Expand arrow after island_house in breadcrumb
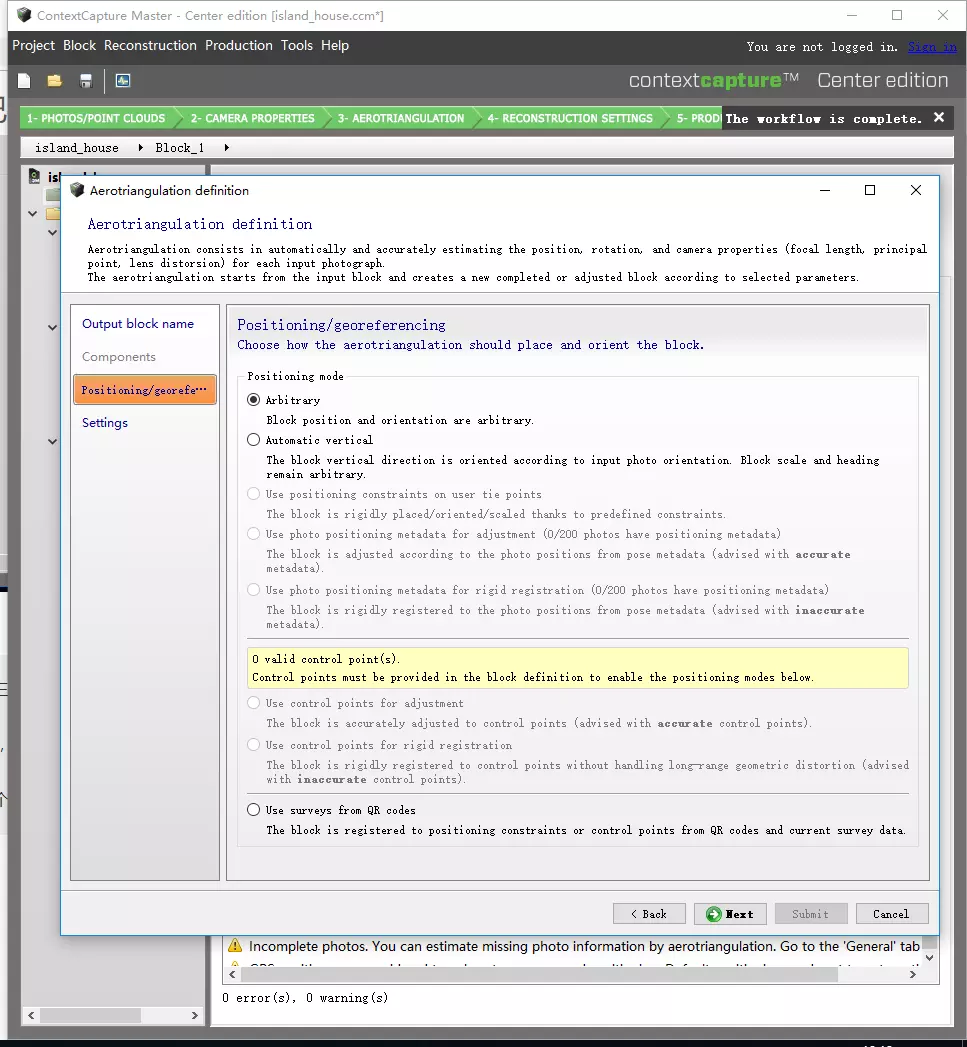The width and height of the screenshot is (967, 1047). coord(140,148)
